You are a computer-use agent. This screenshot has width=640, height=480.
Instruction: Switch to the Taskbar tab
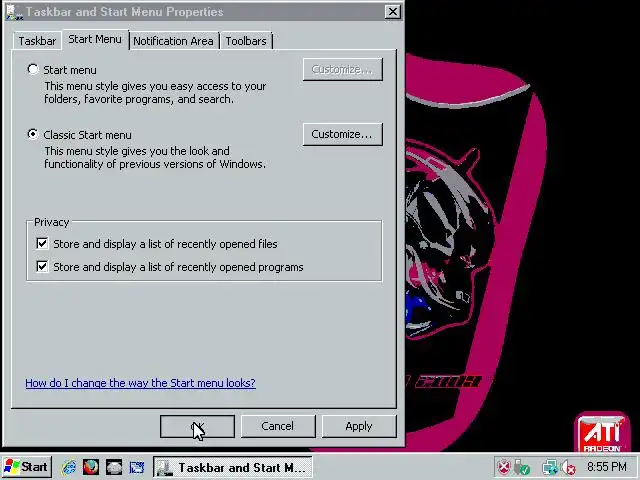point(37,41)
